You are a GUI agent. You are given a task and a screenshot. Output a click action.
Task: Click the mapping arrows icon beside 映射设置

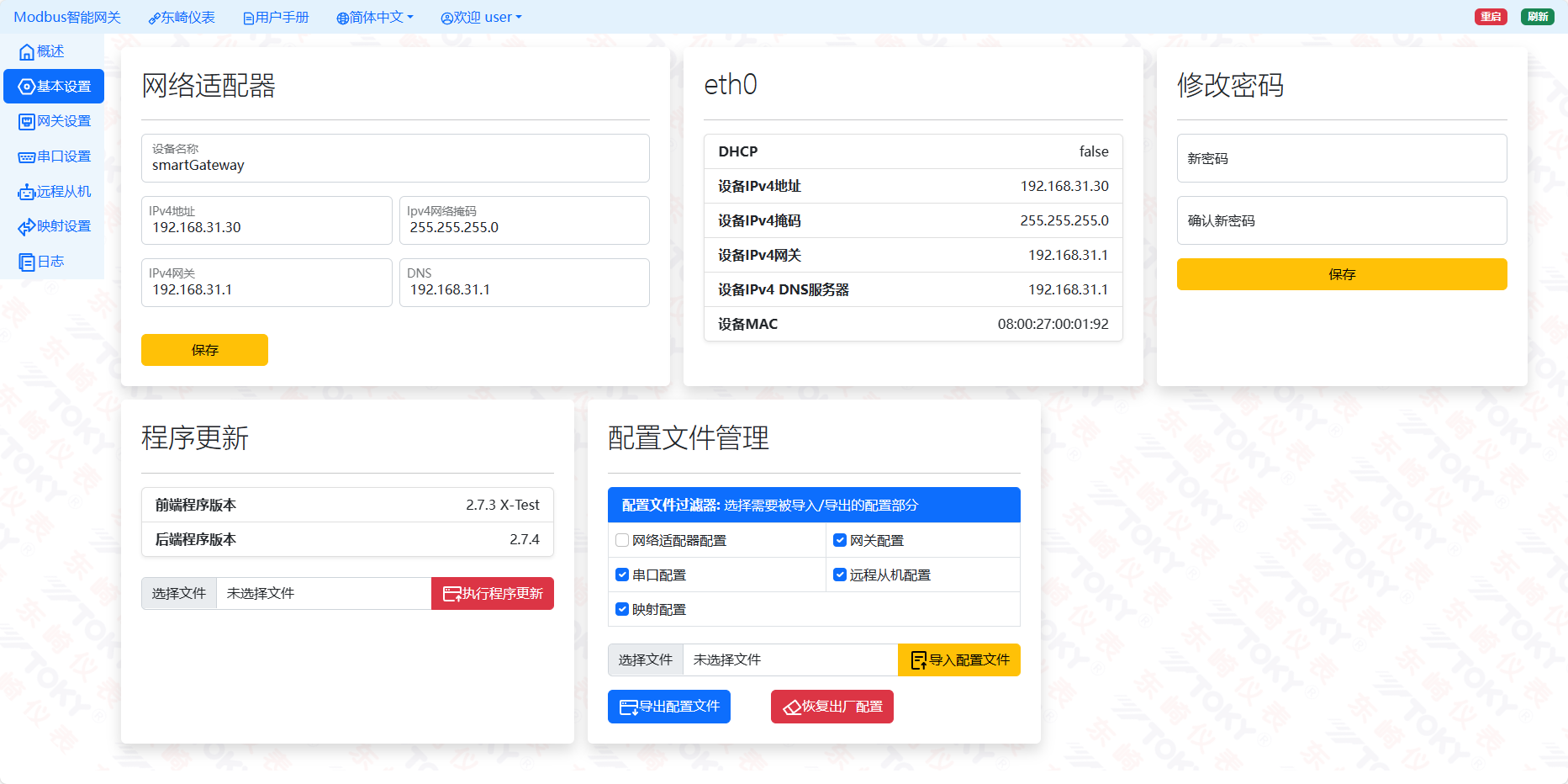[27, 227]
